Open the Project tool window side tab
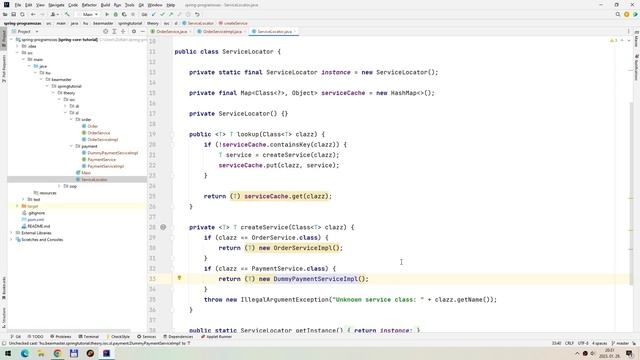This screenshot has height=360, width=640. pos(4,39)
